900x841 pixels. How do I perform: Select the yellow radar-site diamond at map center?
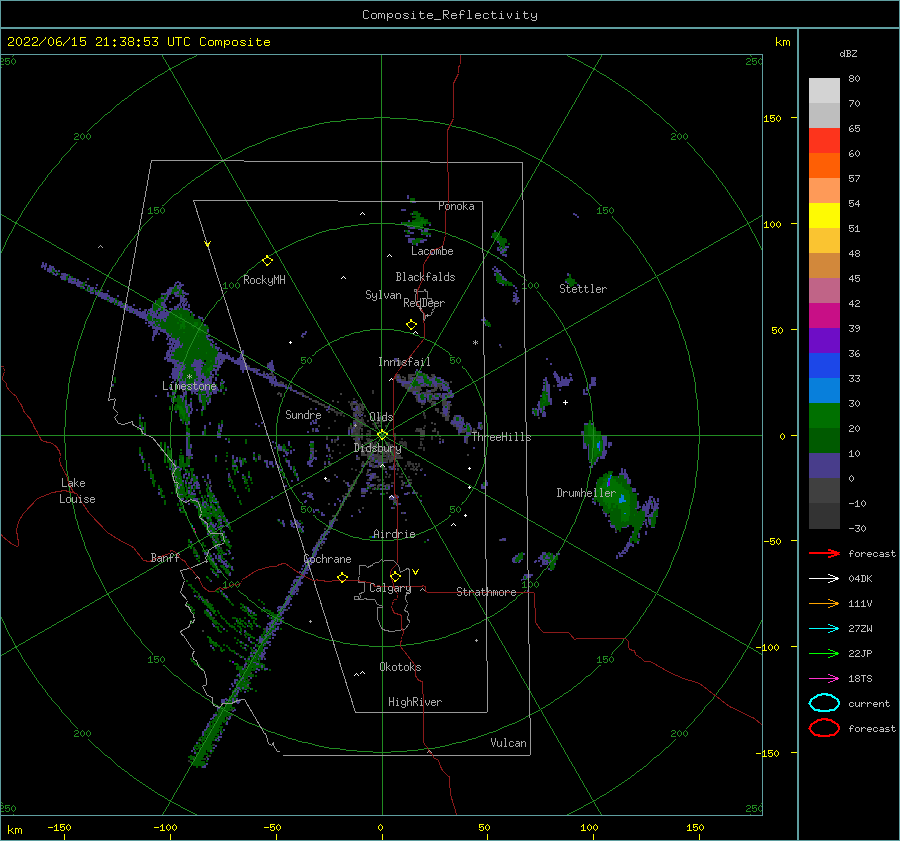coord(382,435)
